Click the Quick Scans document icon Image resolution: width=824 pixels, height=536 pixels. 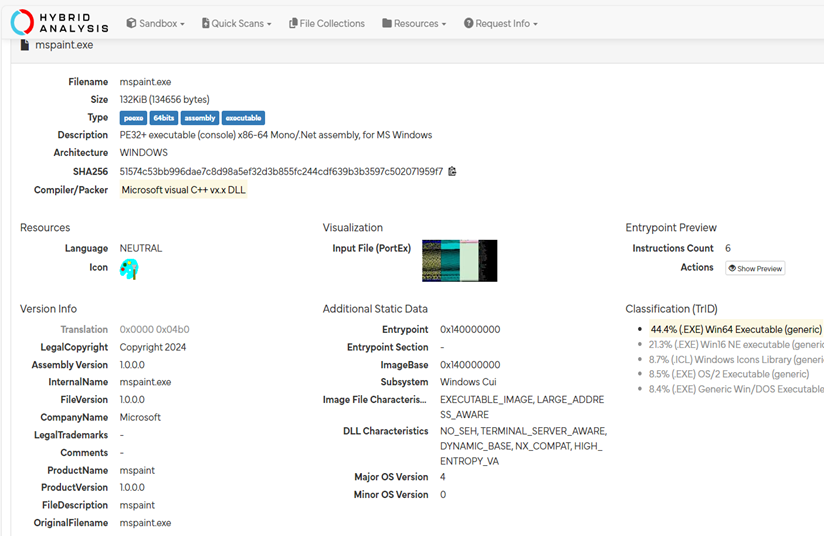pyautogui.click(x=205, y=23)
